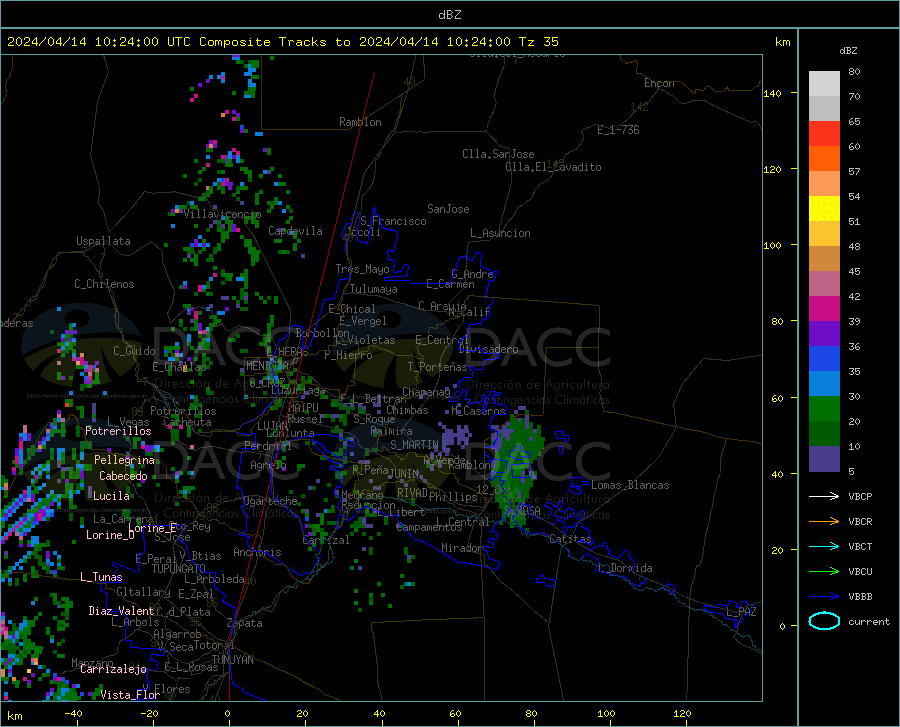Click the Mirador place label
This screenshot has height=727, width=900.
[x=461, y=548]
